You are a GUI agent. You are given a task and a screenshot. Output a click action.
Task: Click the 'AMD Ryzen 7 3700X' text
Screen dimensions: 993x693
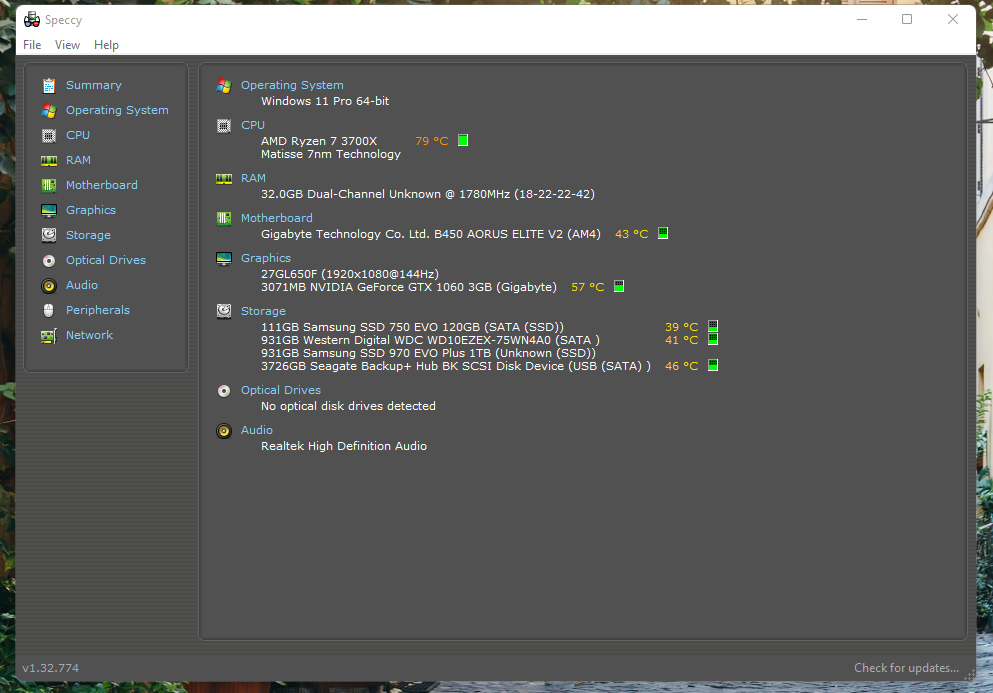tap(319, 141)
